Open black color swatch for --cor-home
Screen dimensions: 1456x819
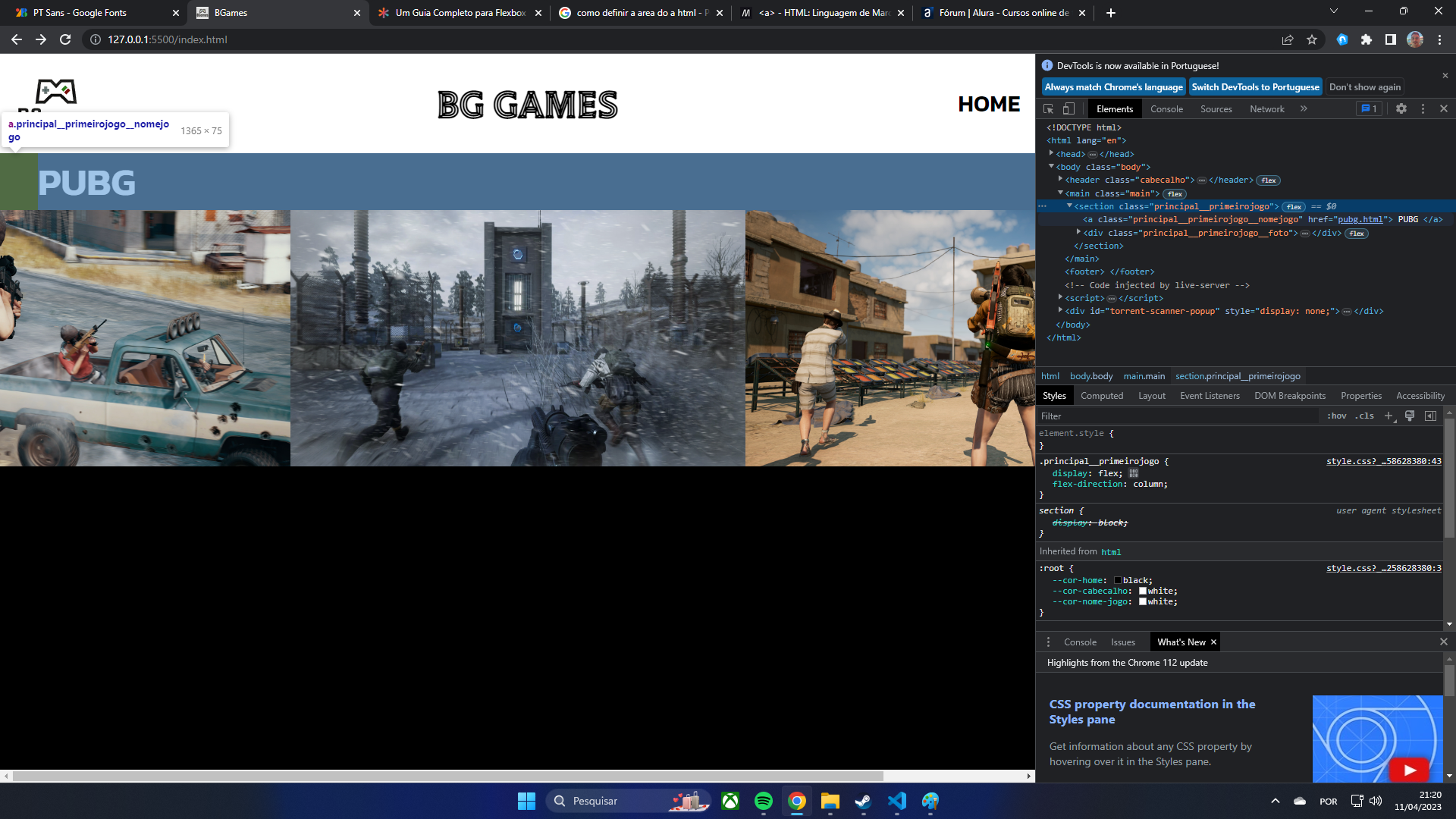tap(1118, 580)
